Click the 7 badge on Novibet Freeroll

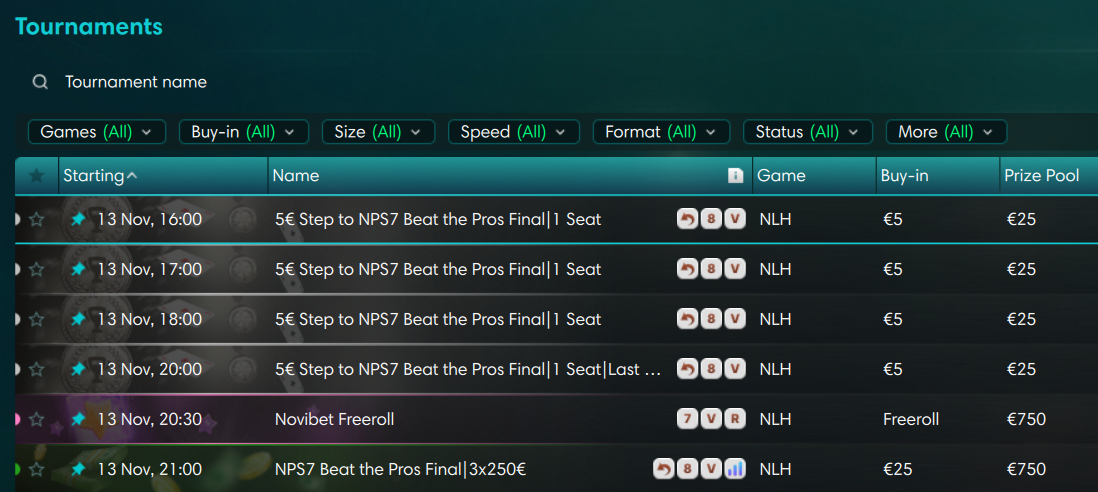point(687,419)
